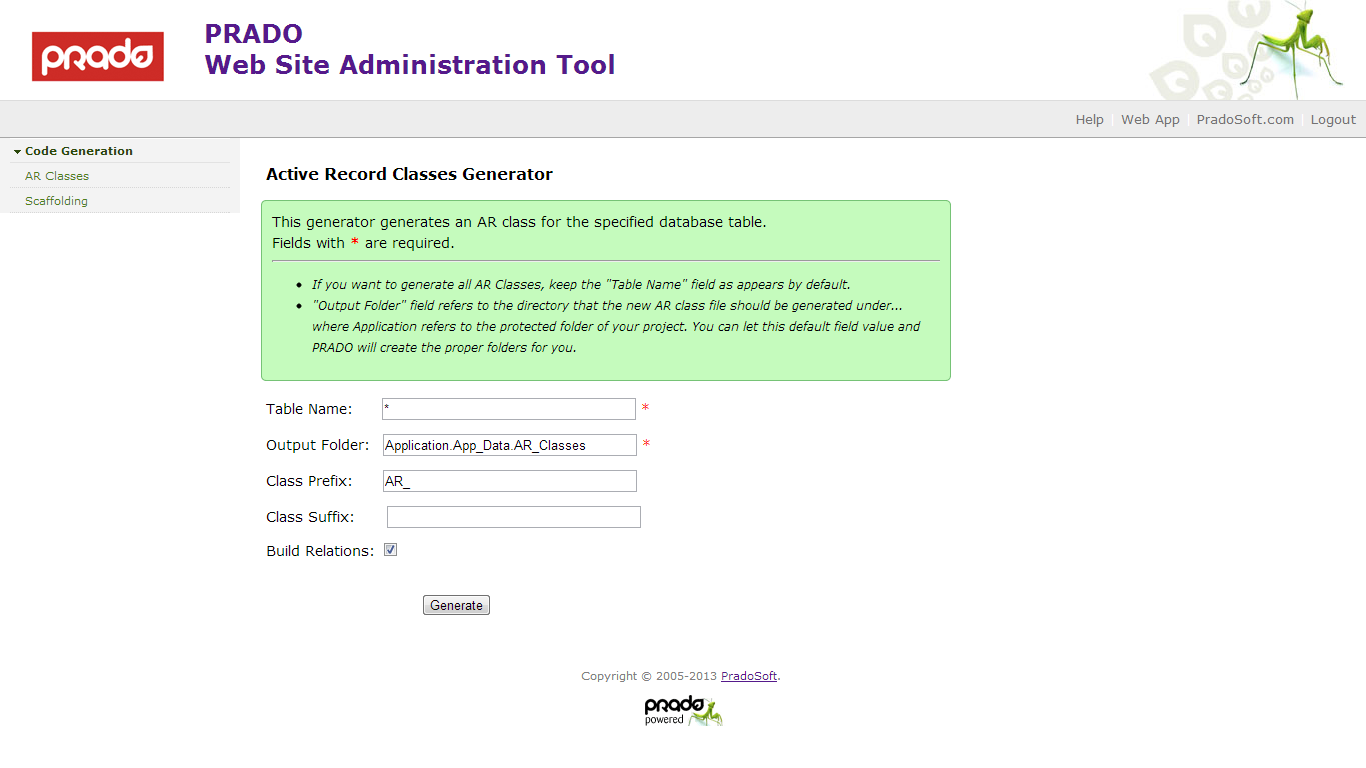The width and height of the screenshot is (1366, 768).
Task: Open the Scaffolding sidebar item
Action: [56, 201]
